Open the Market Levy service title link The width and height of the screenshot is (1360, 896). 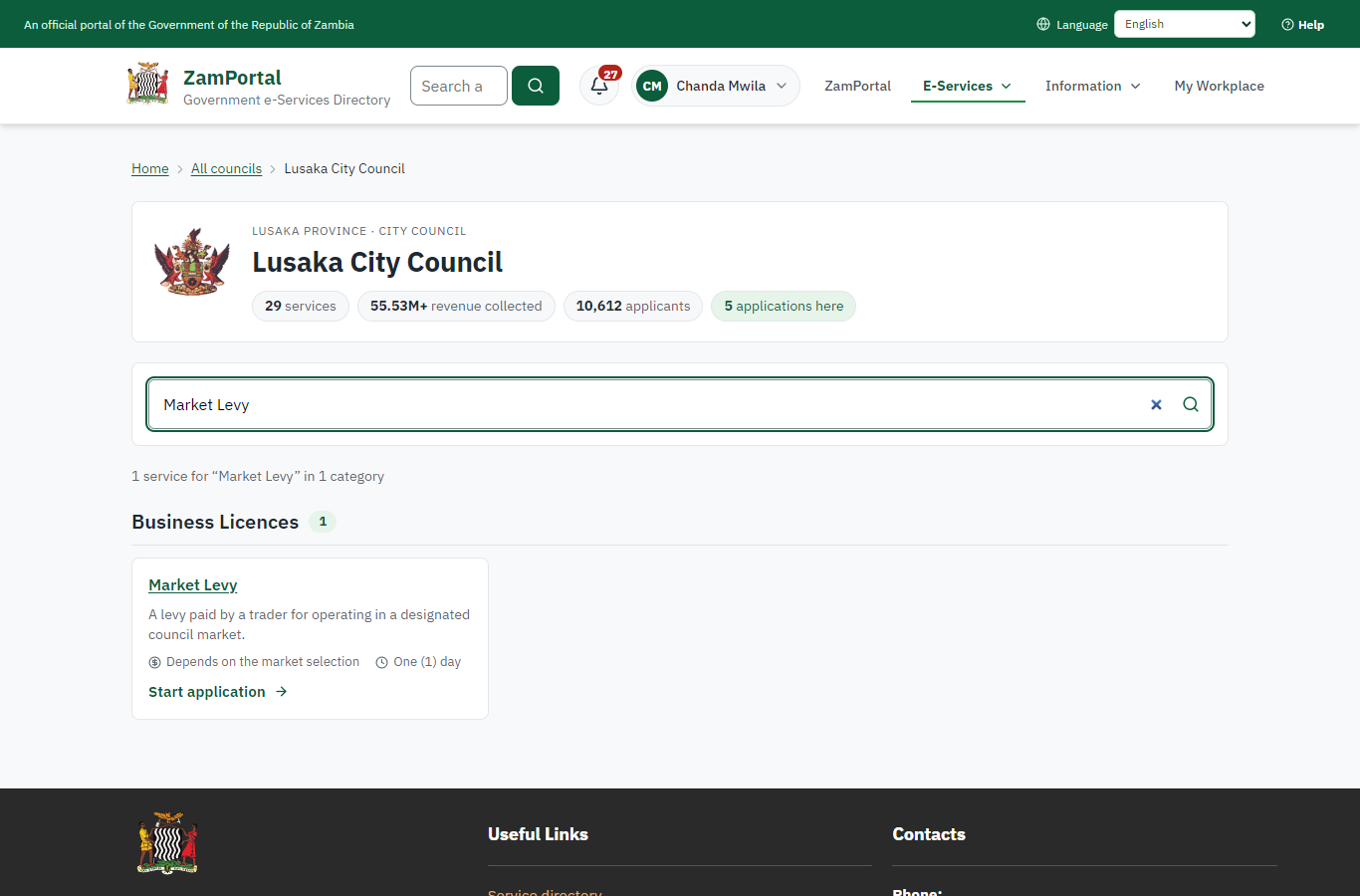[193, 585]
